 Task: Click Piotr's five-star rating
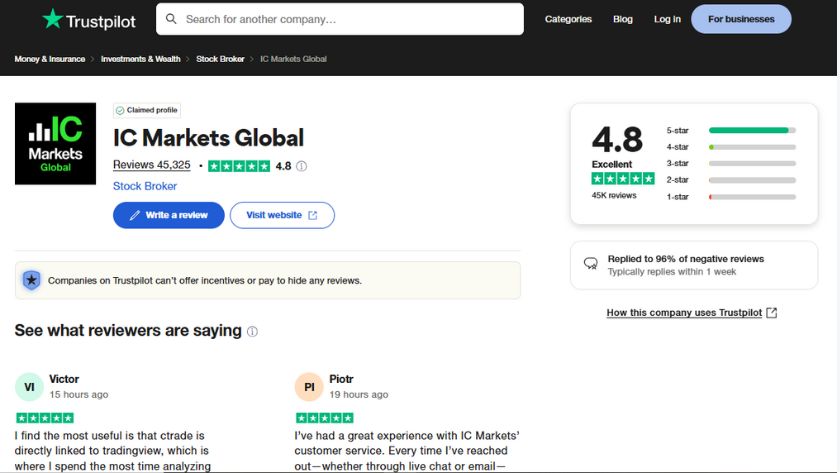coord(325,418)
